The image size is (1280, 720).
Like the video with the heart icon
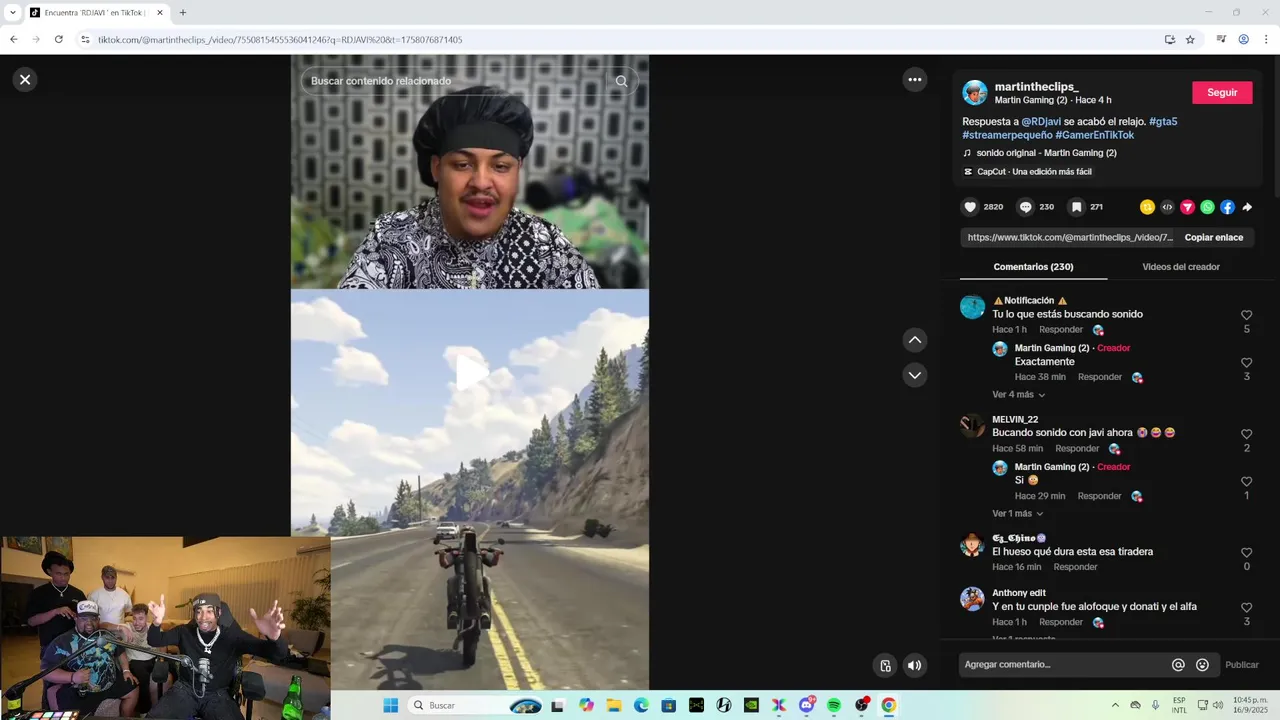(970, 207)
